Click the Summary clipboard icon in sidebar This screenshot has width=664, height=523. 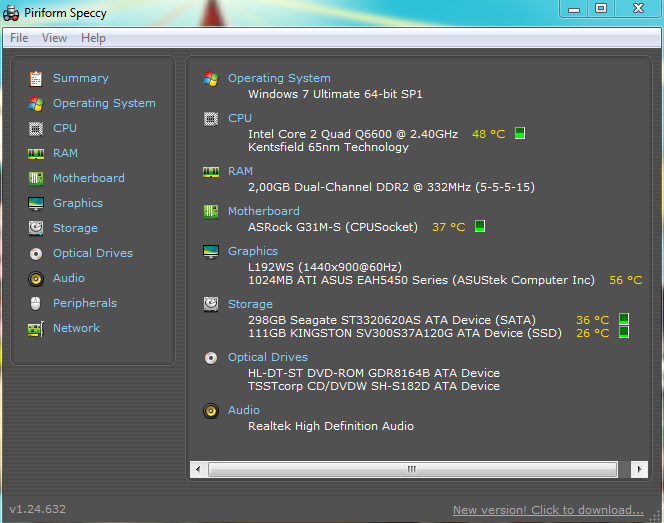(36, 78)
